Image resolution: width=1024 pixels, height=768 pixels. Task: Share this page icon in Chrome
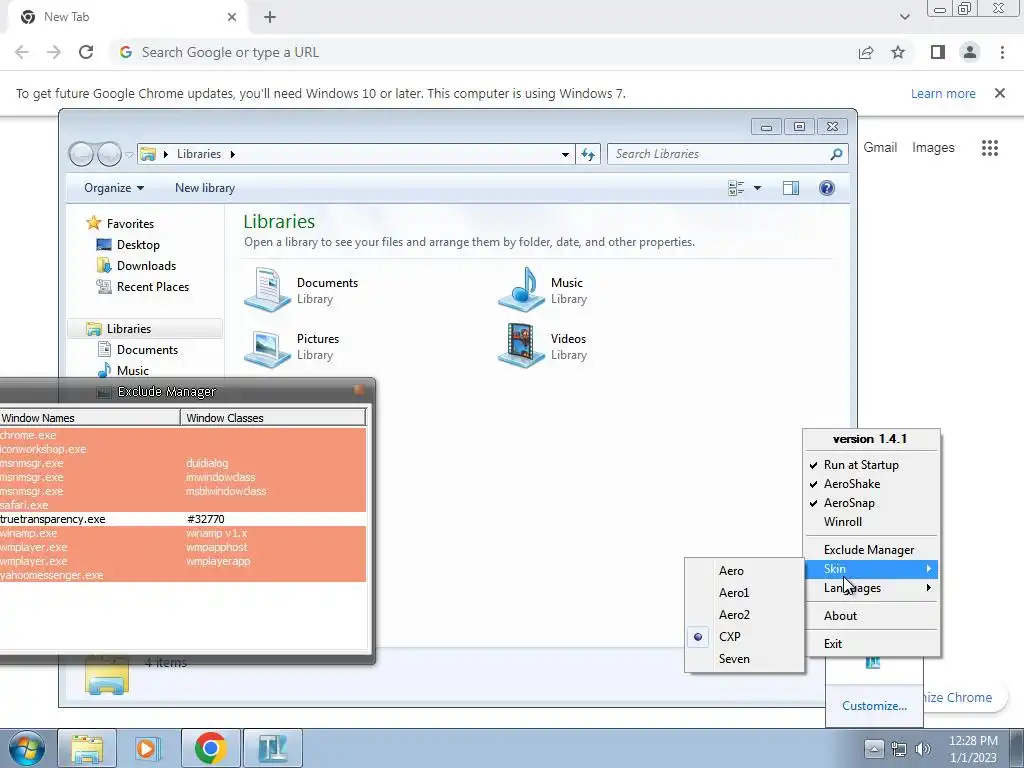click(866, 52)
